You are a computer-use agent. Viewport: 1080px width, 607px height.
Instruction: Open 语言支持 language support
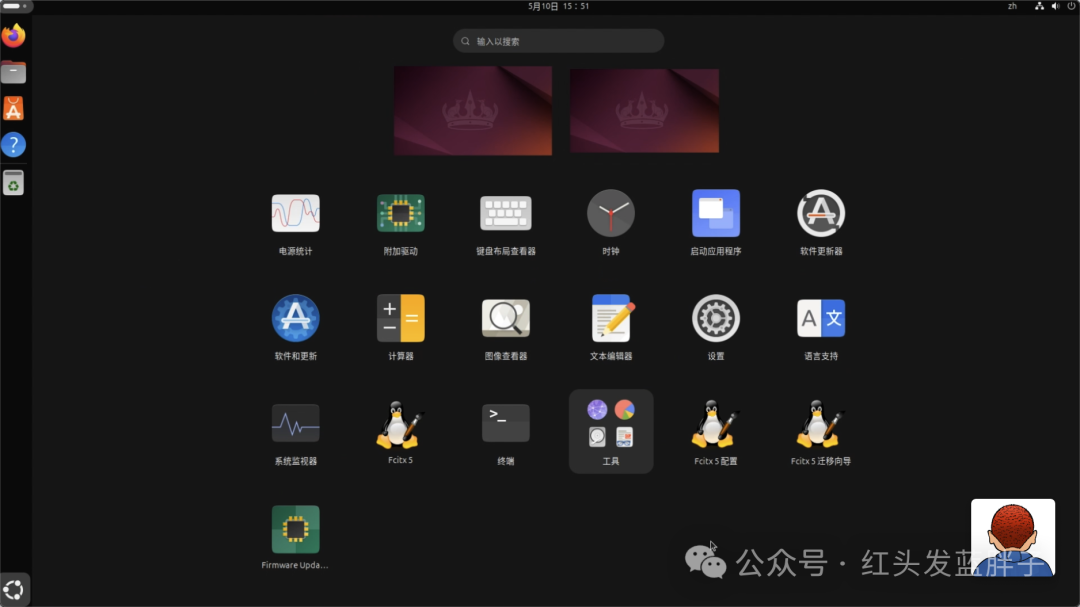(820, 317)
